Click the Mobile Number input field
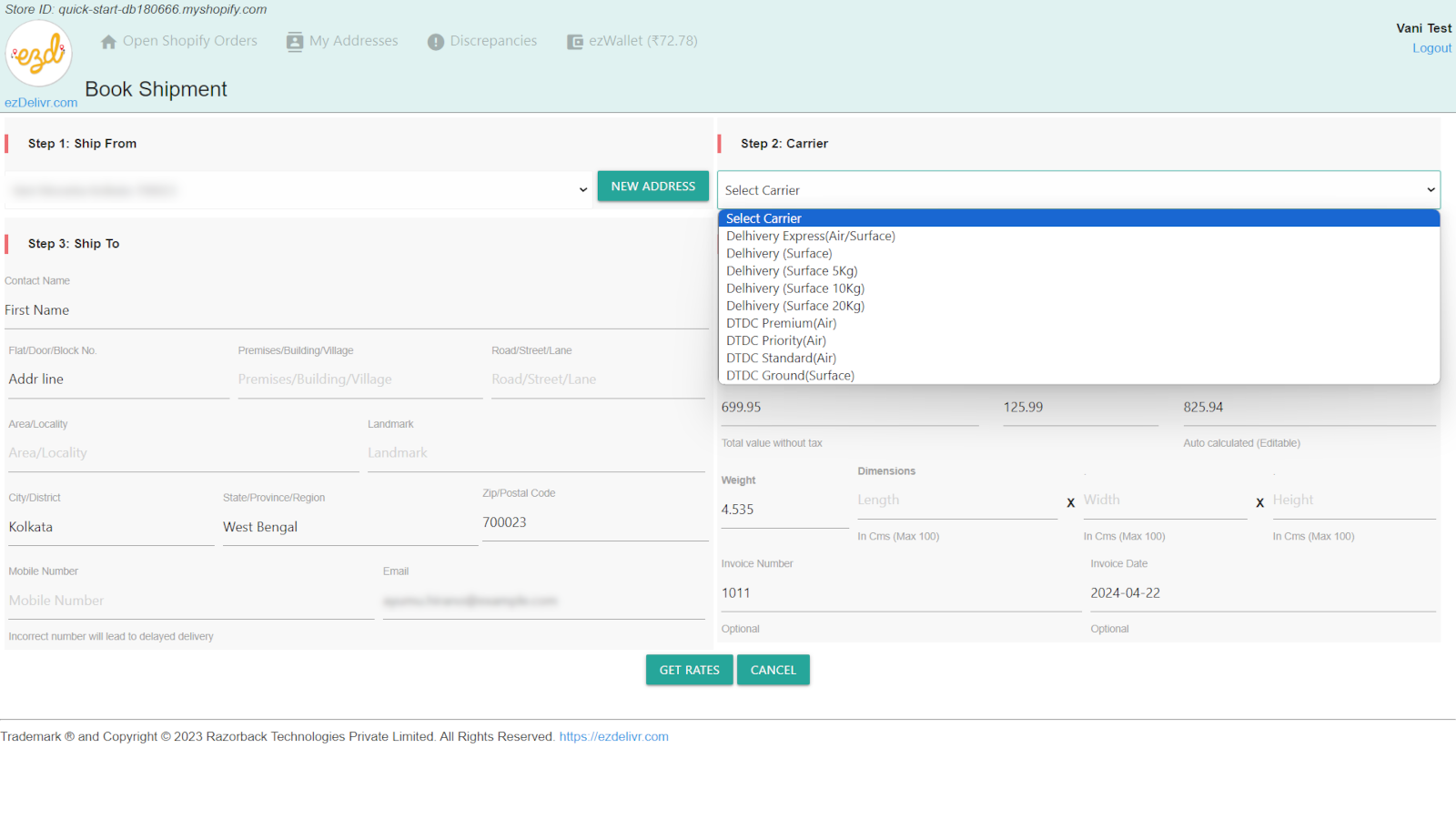Viewport: 1456px width, 819px height. 191,601
